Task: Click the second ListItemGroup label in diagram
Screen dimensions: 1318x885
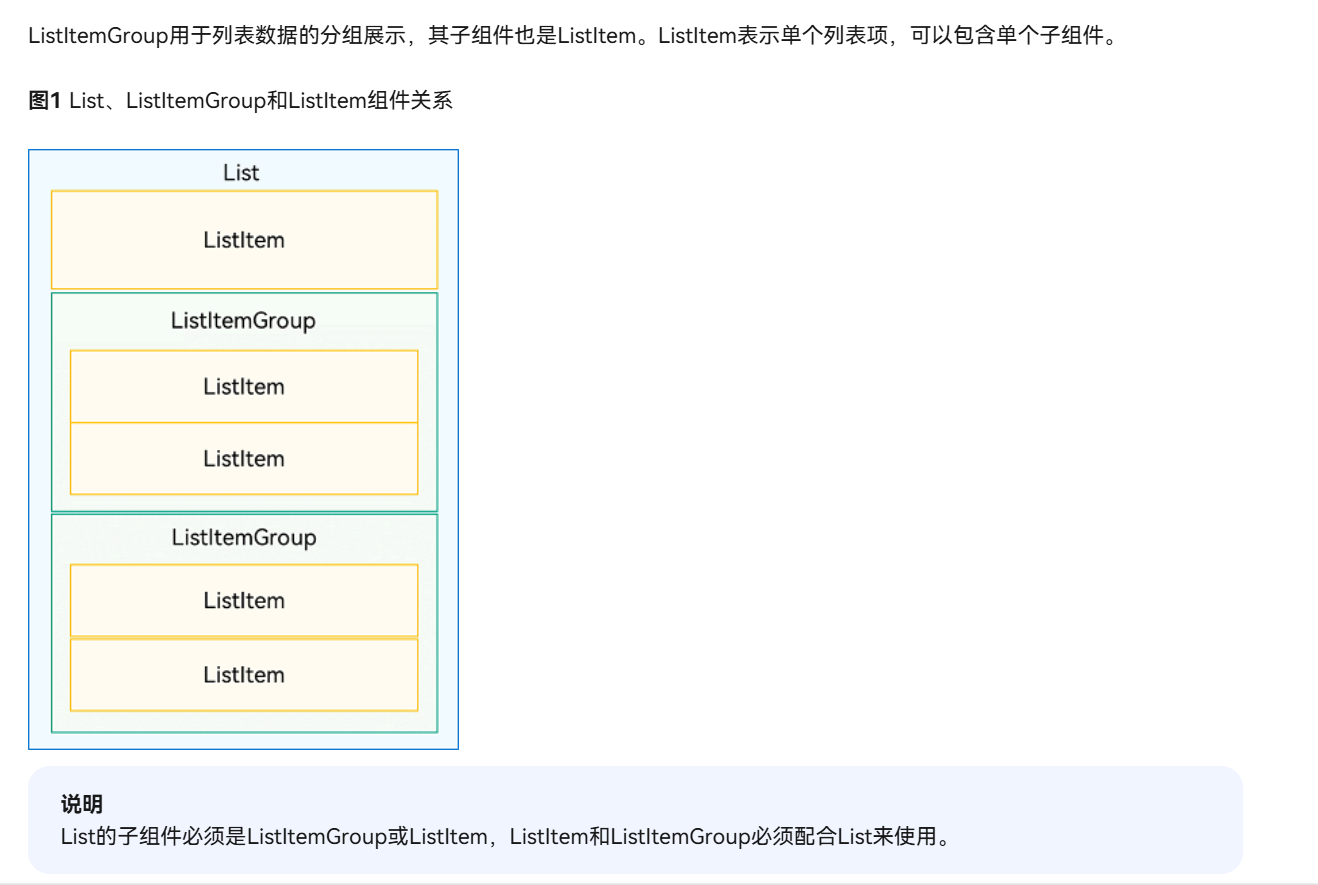Action: pos(243,538)
